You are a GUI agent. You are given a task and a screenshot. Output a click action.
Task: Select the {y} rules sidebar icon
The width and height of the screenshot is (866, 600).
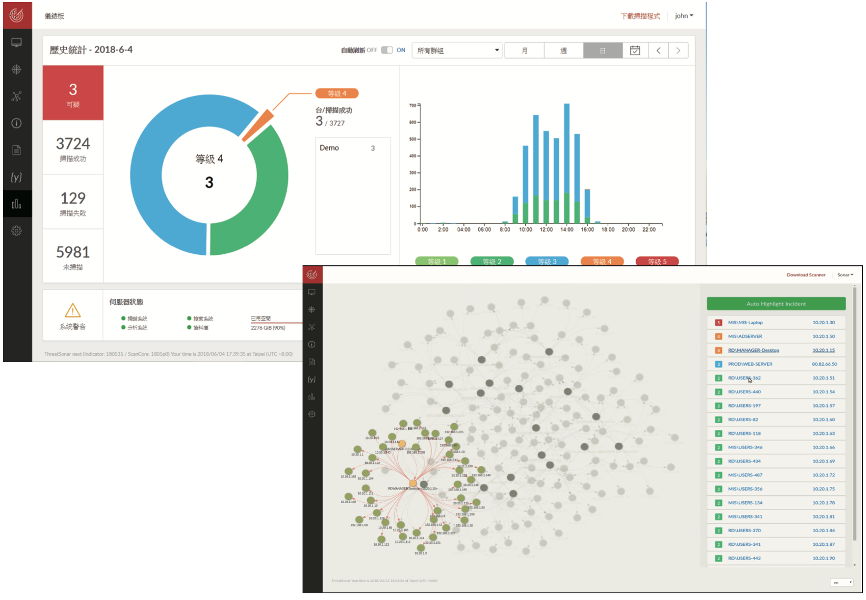point(17,177)
